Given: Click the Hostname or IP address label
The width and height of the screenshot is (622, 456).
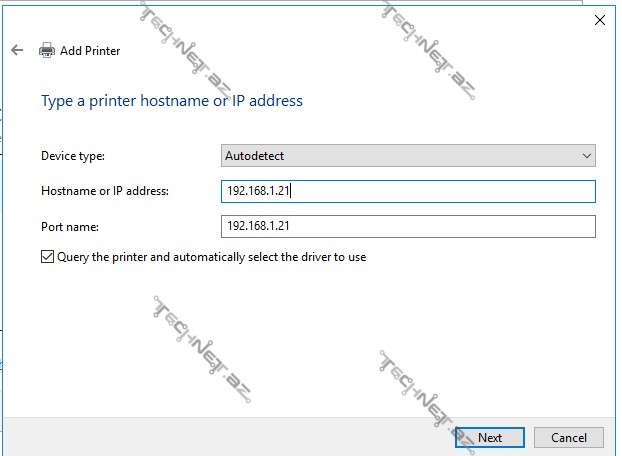Looking at the screenshot, I should [105, 191].
